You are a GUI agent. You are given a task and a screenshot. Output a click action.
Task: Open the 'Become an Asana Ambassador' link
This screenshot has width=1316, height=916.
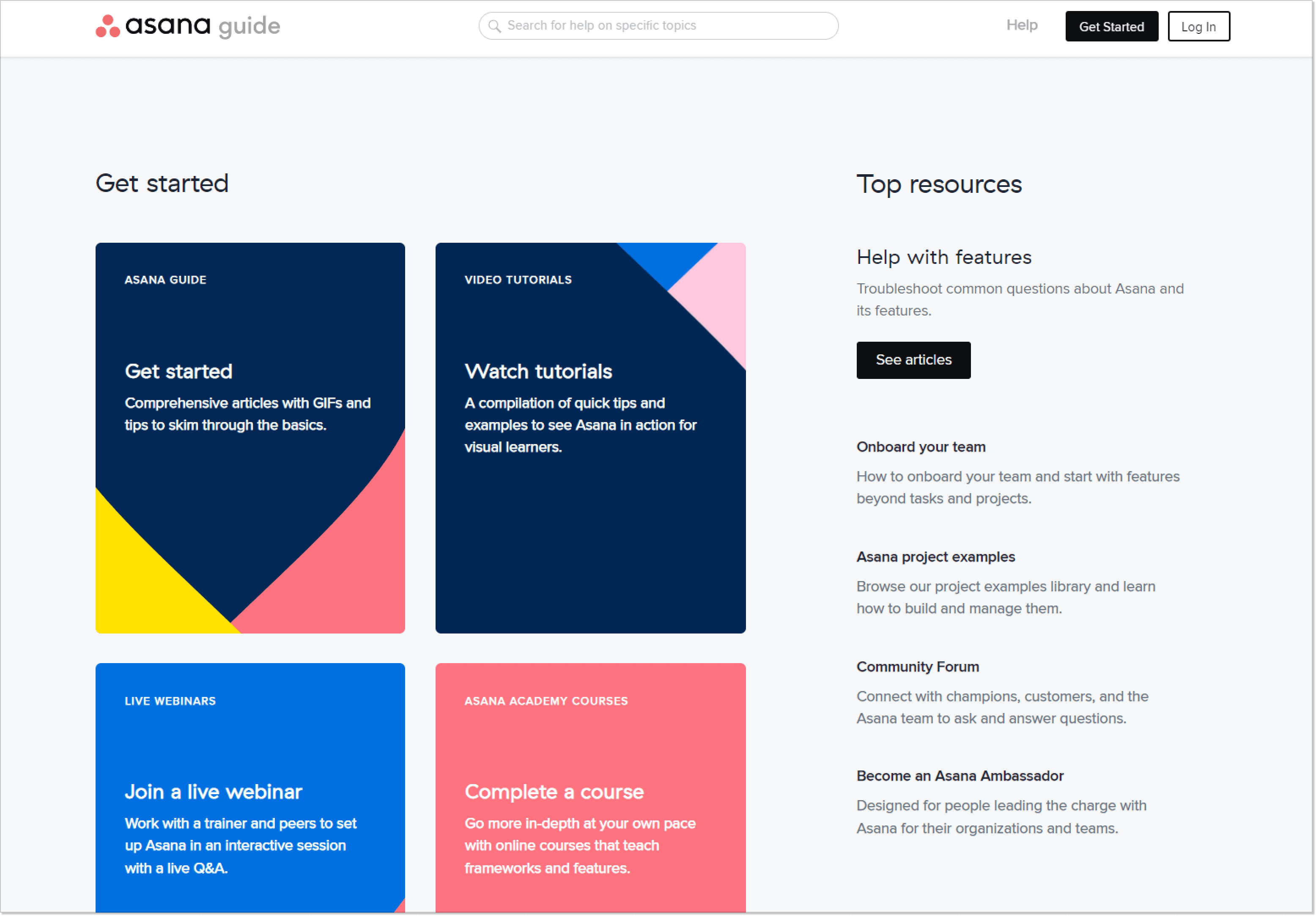[x=960, y=776]
